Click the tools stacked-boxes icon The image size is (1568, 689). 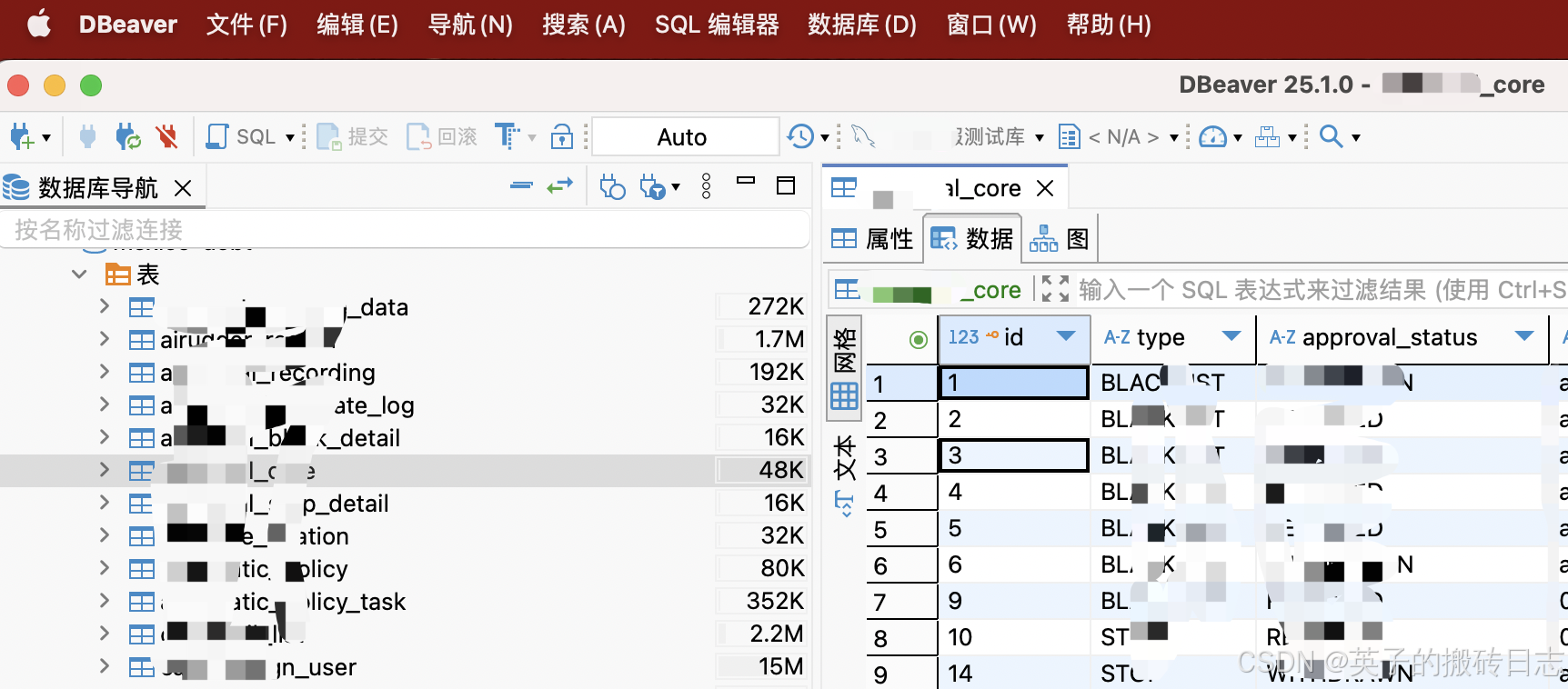click(x=1266, y=137)
